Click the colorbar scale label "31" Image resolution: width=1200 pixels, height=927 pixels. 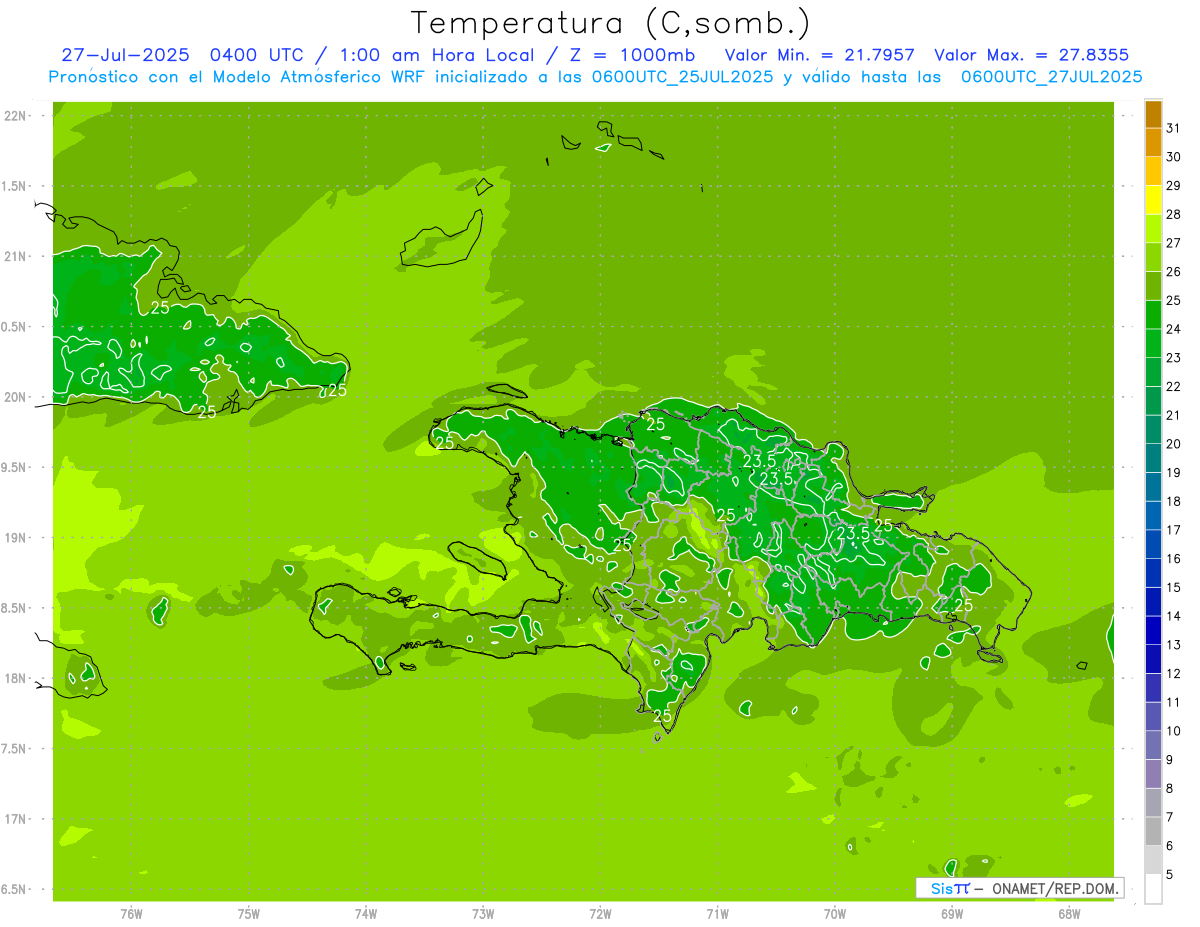coord(1174,128)
